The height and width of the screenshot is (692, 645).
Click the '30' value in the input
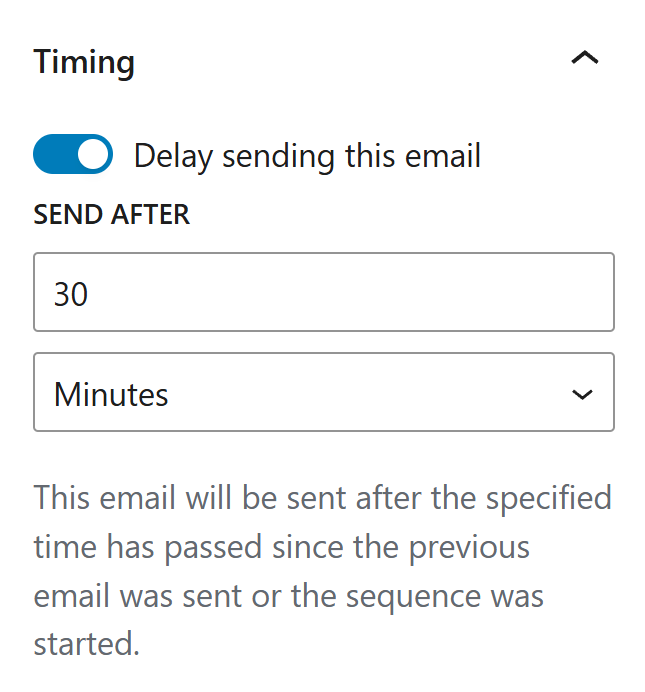click(x=71, y=293)
